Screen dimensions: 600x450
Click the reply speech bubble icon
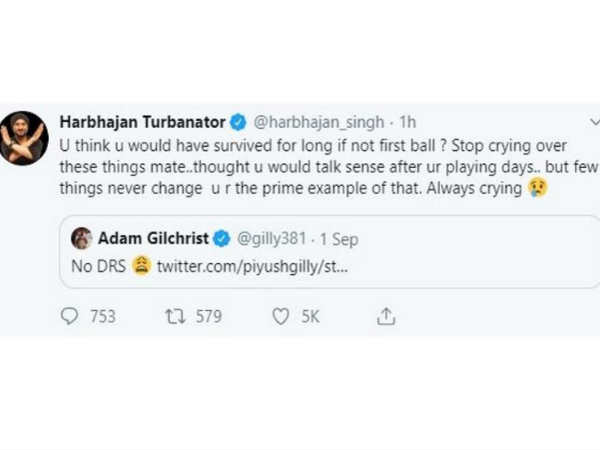69,317
